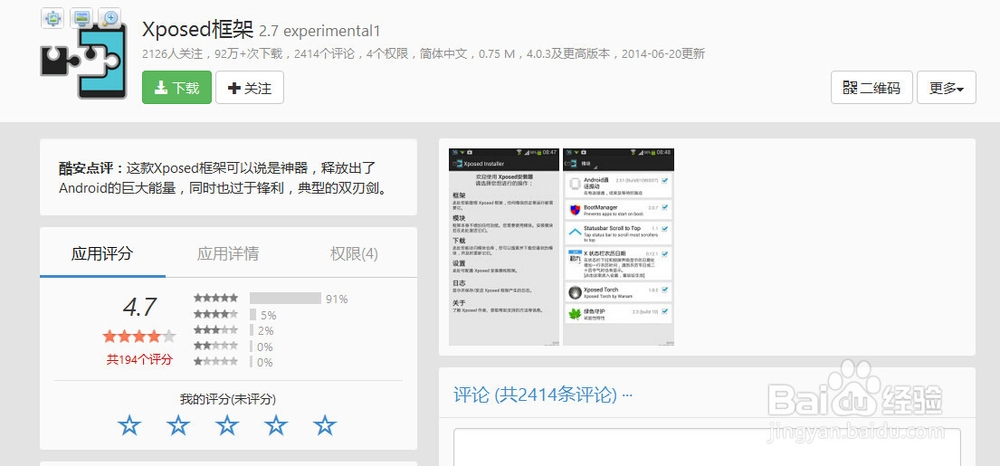Click the 5% percentage label
1000x466 pixels.
pyautogui.click(x=268, y=315)
